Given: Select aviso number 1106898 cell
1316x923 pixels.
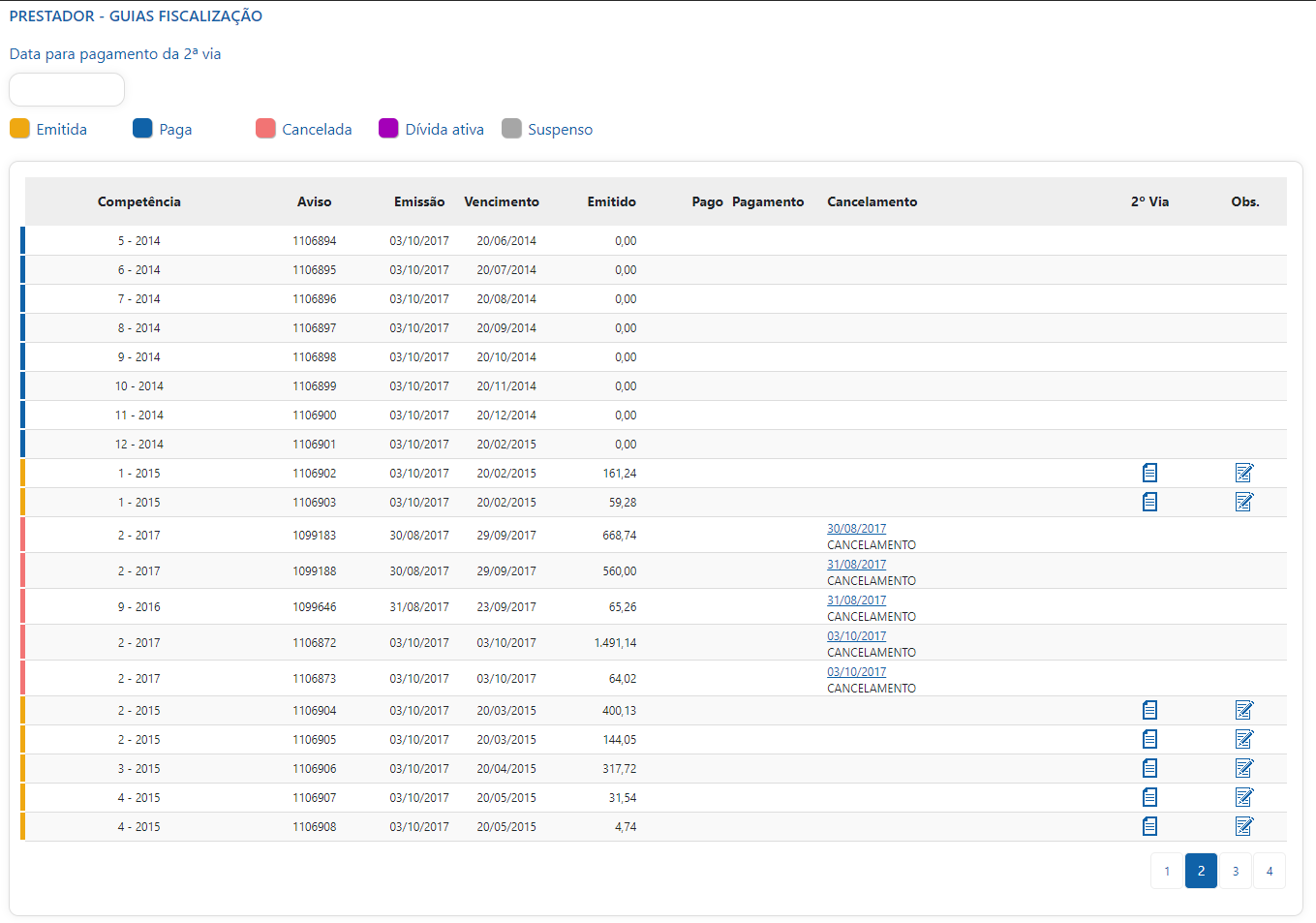Looking at the screenshot, I should click(x=315, y=357).
